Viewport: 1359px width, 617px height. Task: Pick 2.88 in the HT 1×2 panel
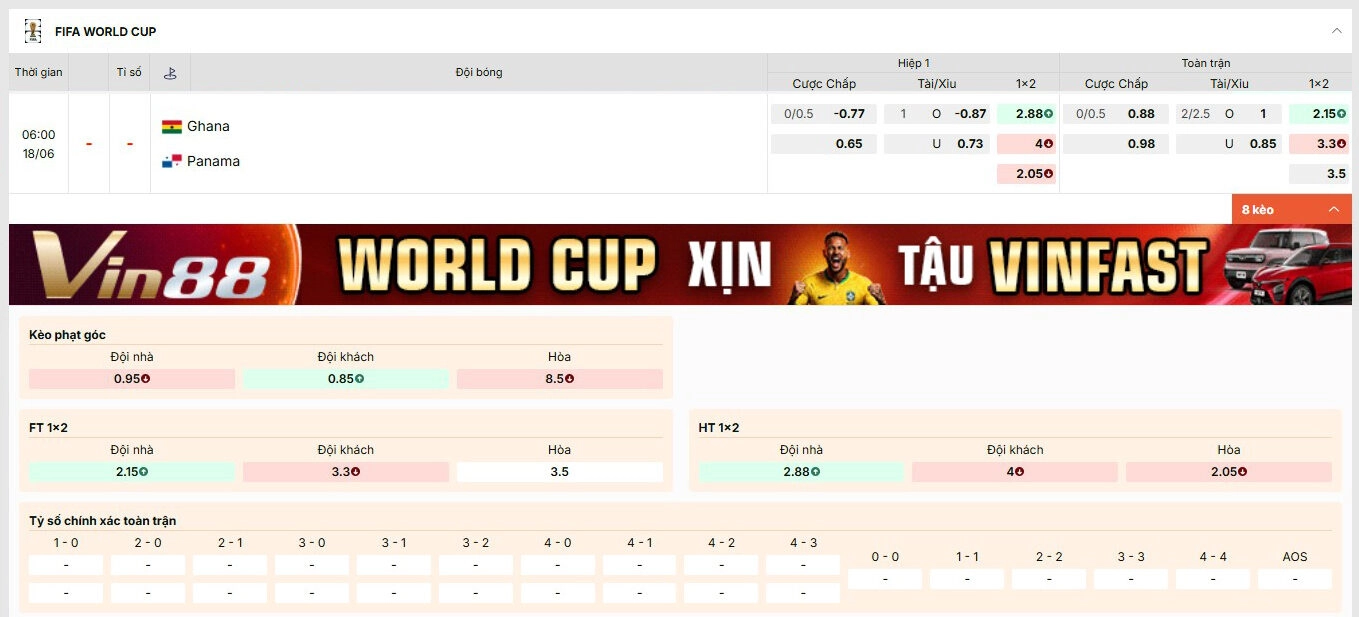pyautogui.click(x=801, y=472)
